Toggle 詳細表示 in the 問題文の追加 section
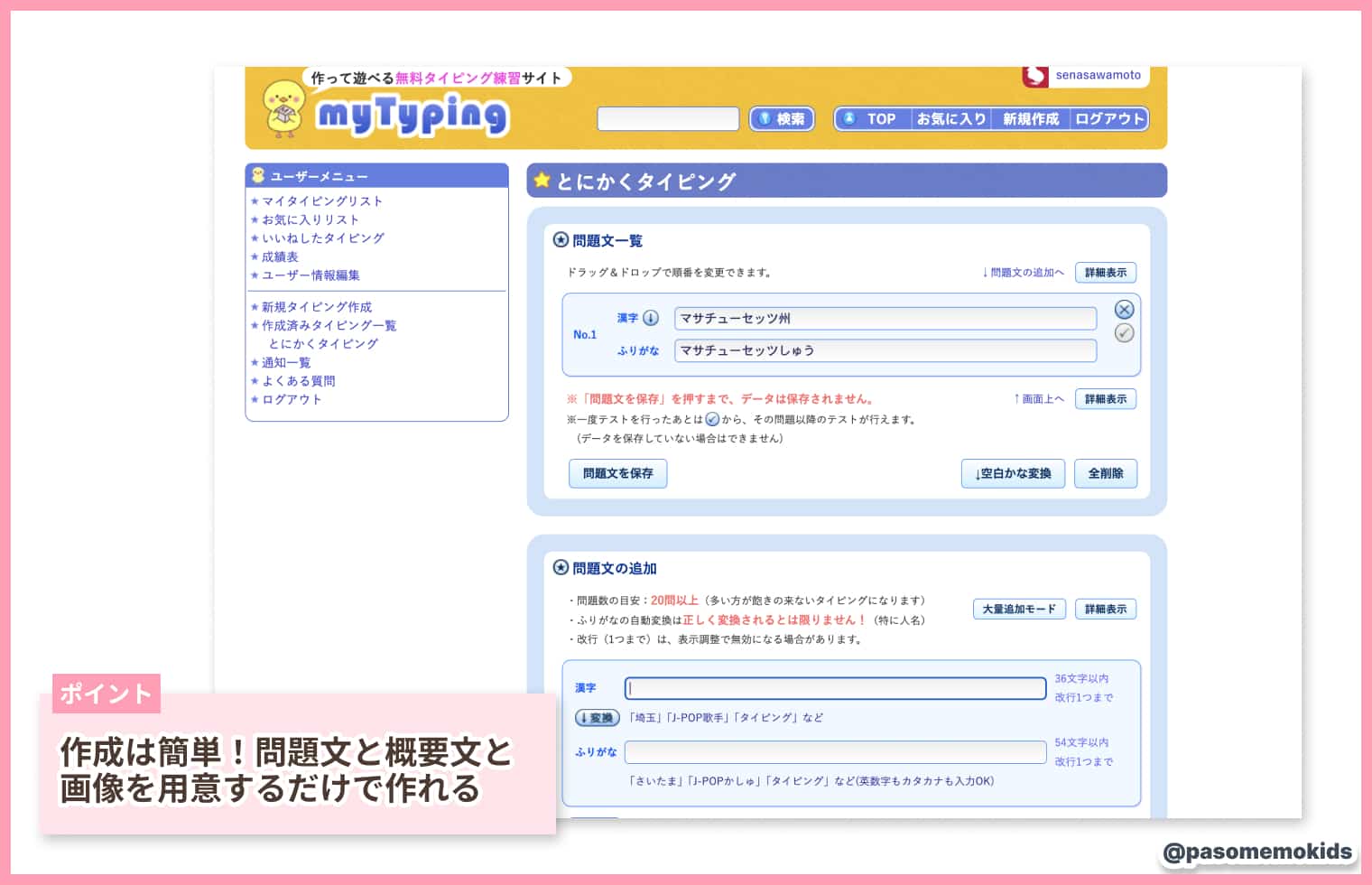 coord(1106,610)
